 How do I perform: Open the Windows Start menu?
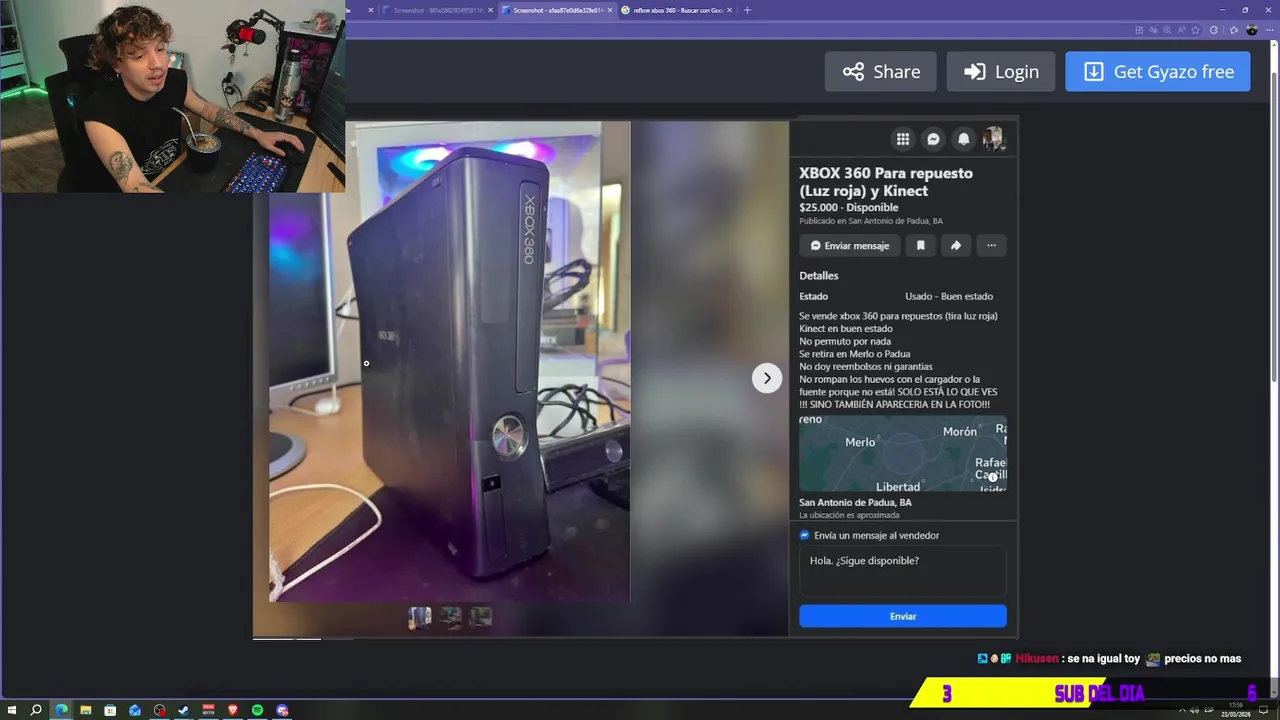tap(12, 710)
